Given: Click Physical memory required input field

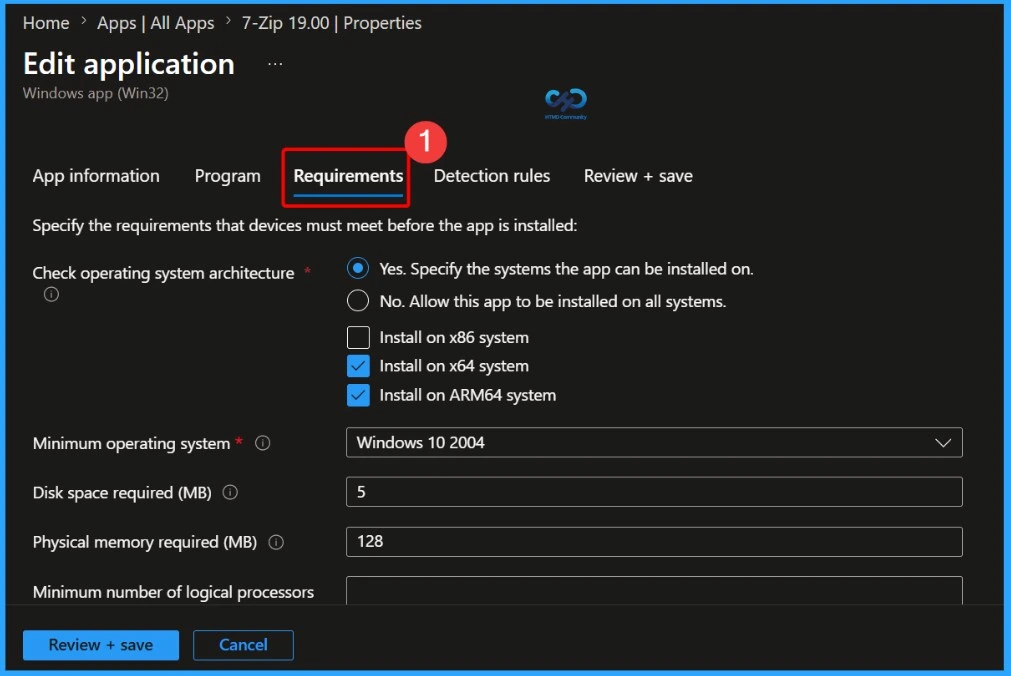Looking at the screenshot, I should pos(654,542).
